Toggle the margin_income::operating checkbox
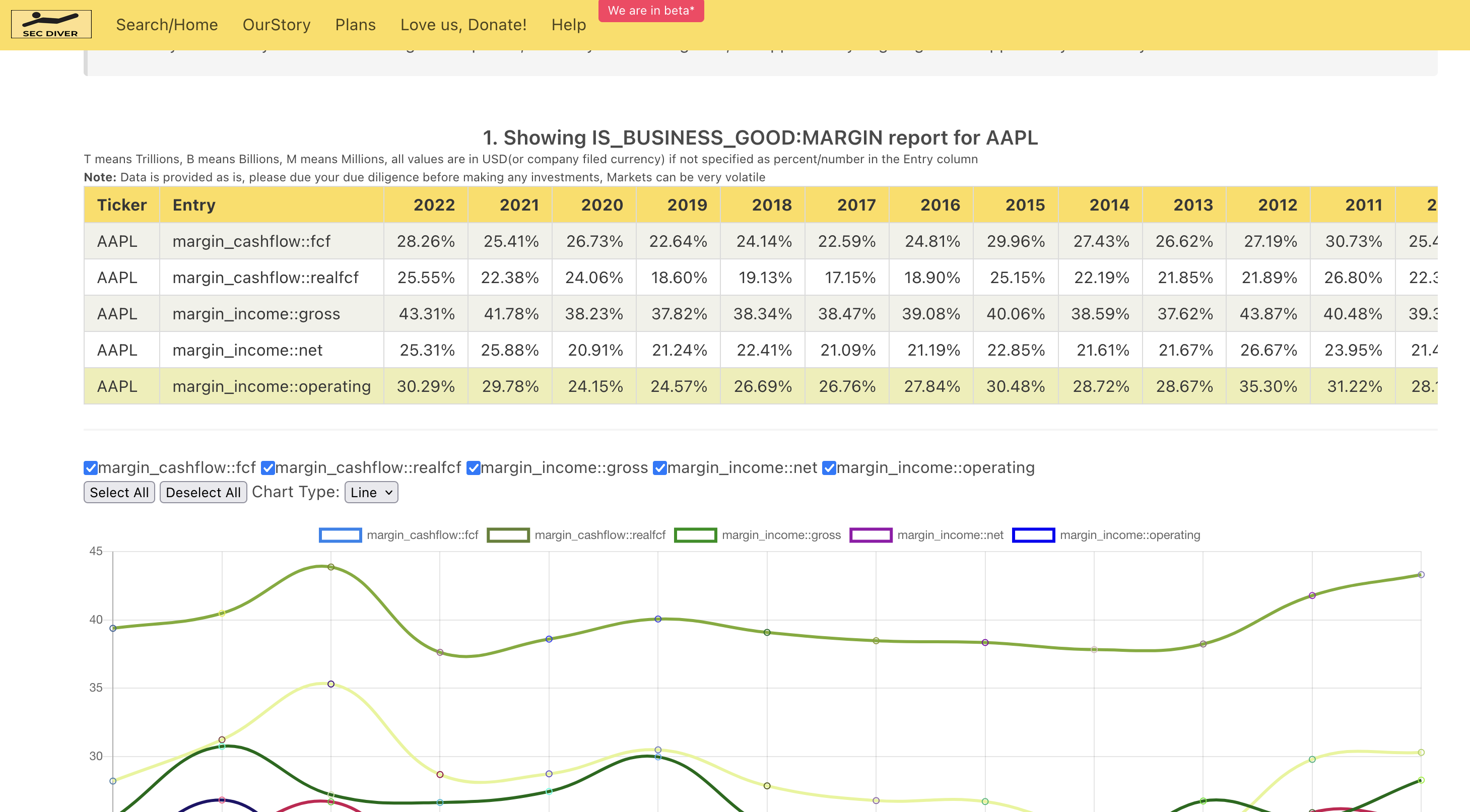This screenshot has height=812, width=1470. point(829,468)
